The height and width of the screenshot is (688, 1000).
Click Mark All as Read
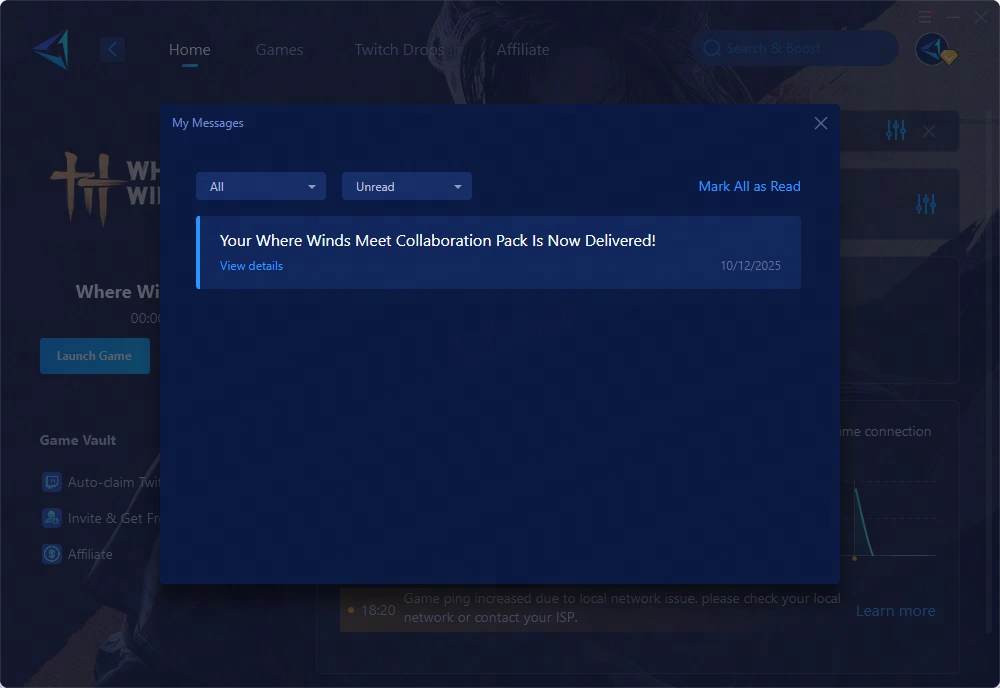coord(749,186)
